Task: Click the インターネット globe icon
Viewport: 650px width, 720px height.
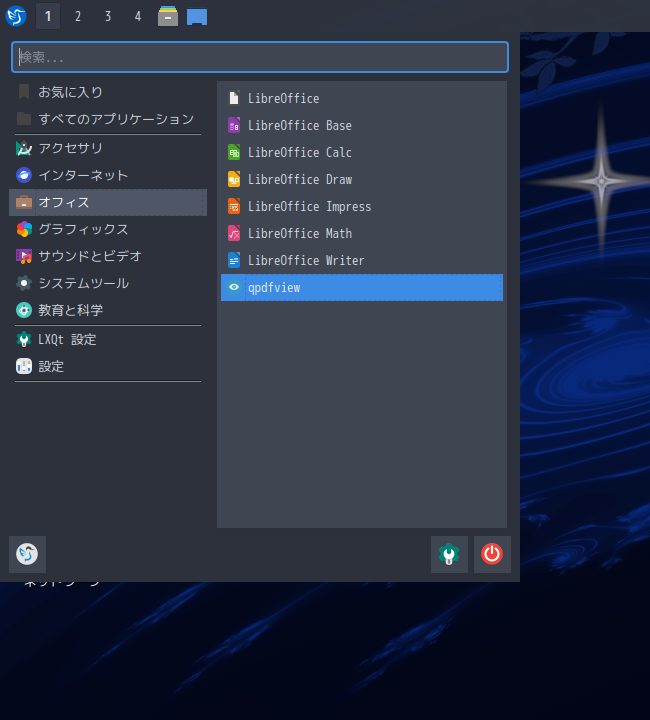Action: (x=24, y=175)
